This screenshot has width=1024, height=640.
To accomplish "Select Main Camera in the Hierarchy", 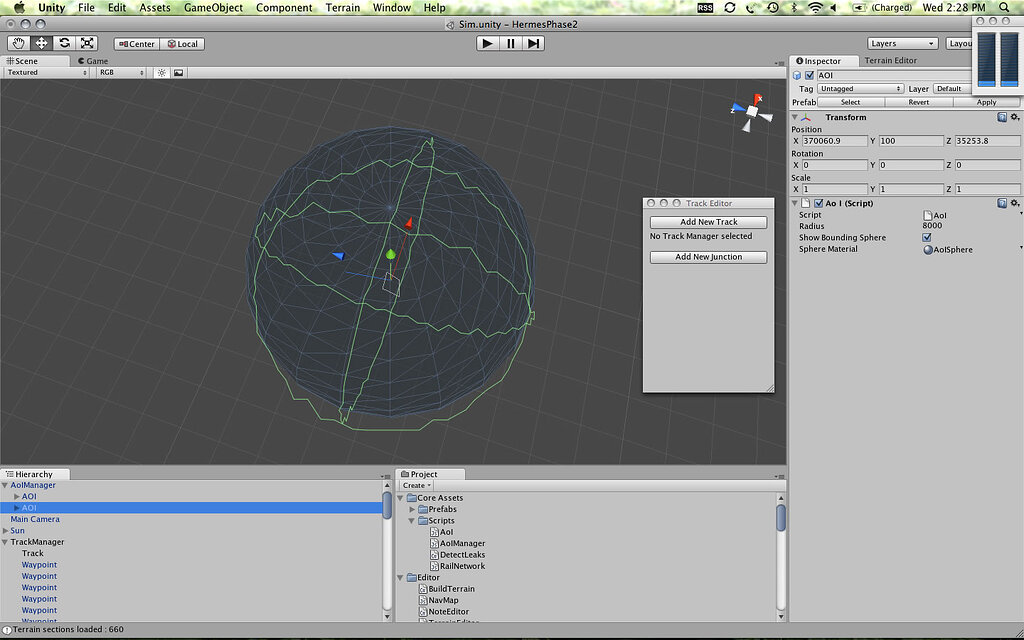I will click(x=35, y=518).
